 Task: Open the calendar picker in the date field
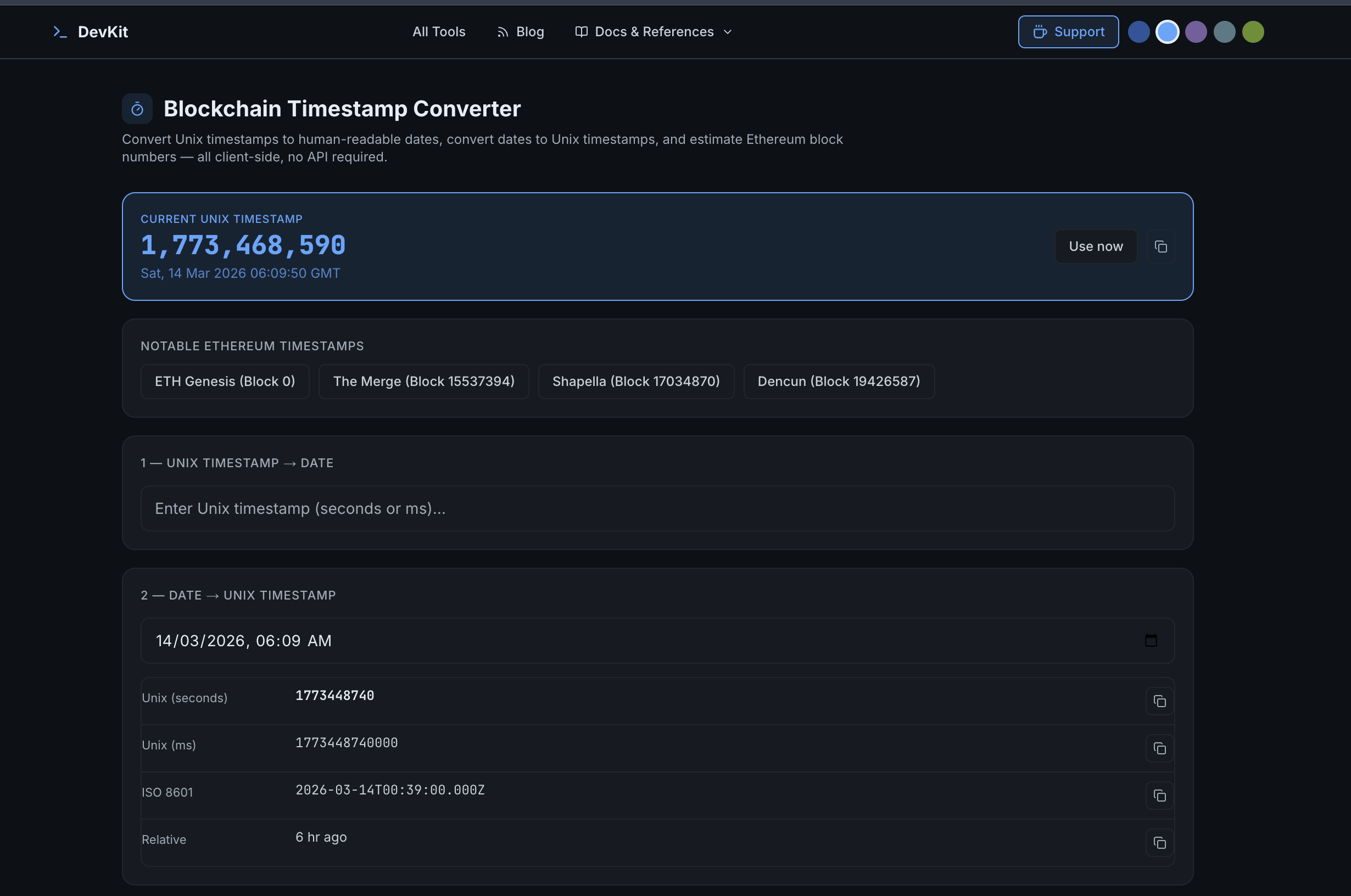click(1151, 641)
